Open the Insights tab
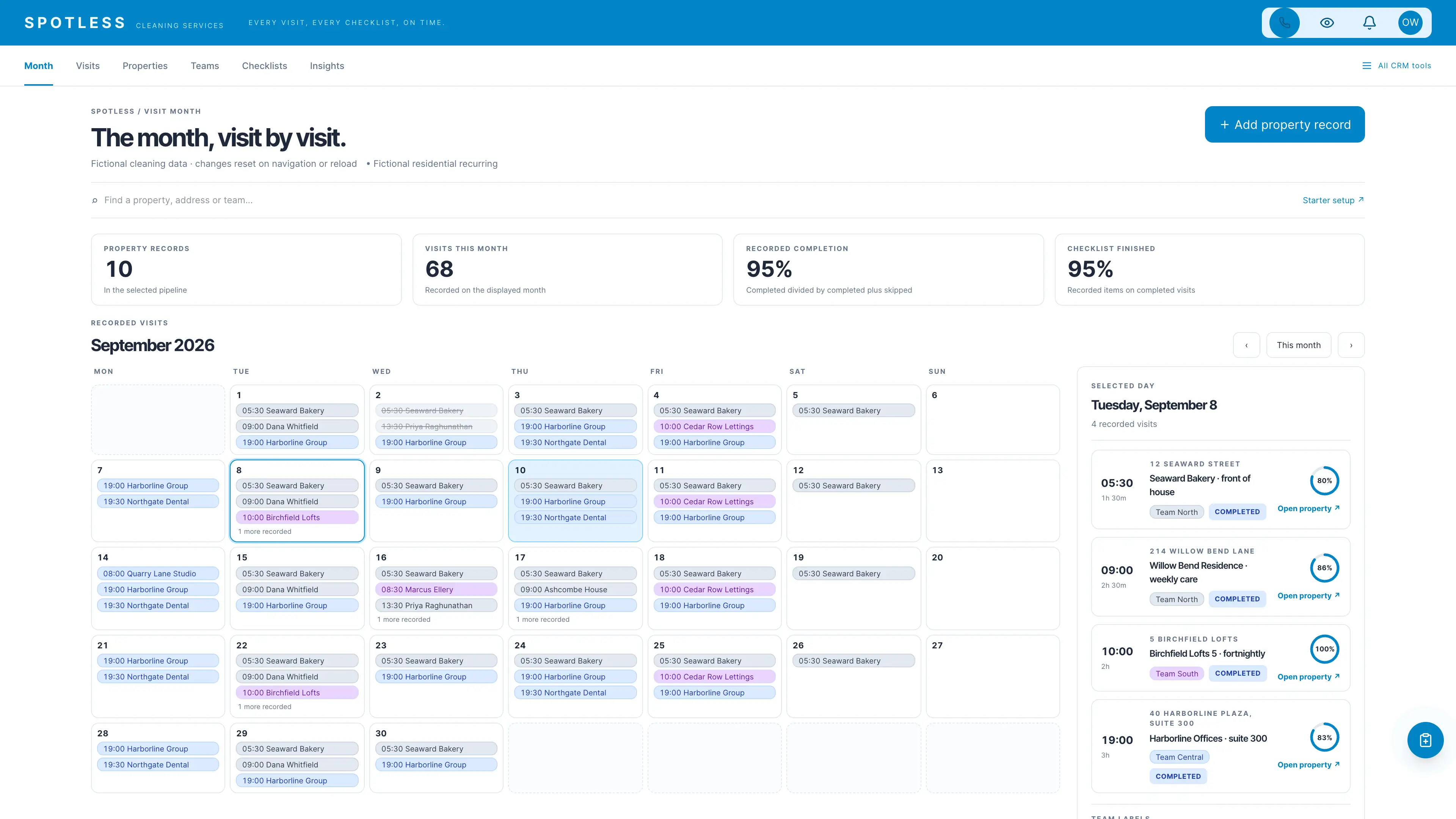The image size is (1456, 819). [x=327, y=66]
